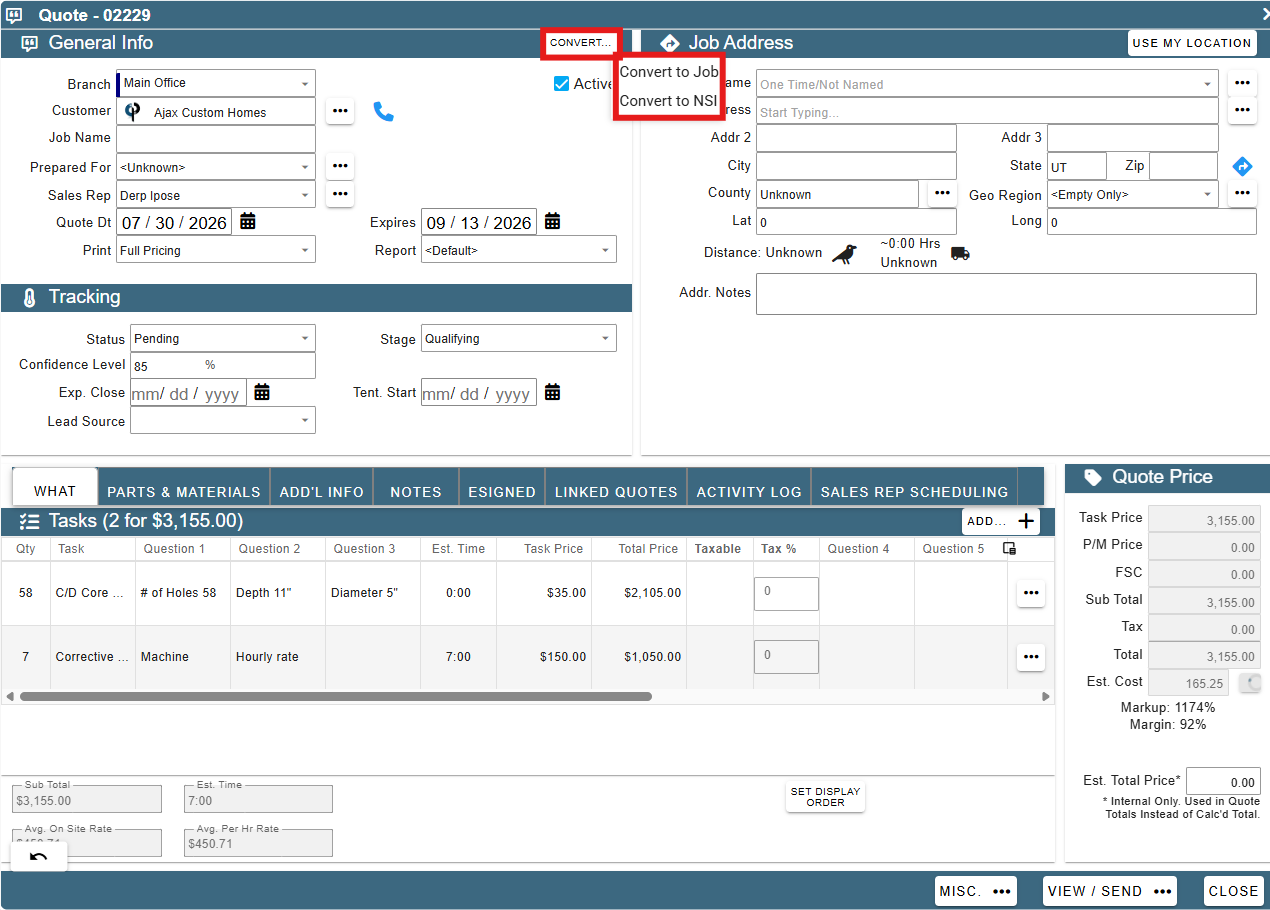Viewport: 1270px width, 910px height.
Task: Open Expires date calendar picker
Action: point(552,221)
